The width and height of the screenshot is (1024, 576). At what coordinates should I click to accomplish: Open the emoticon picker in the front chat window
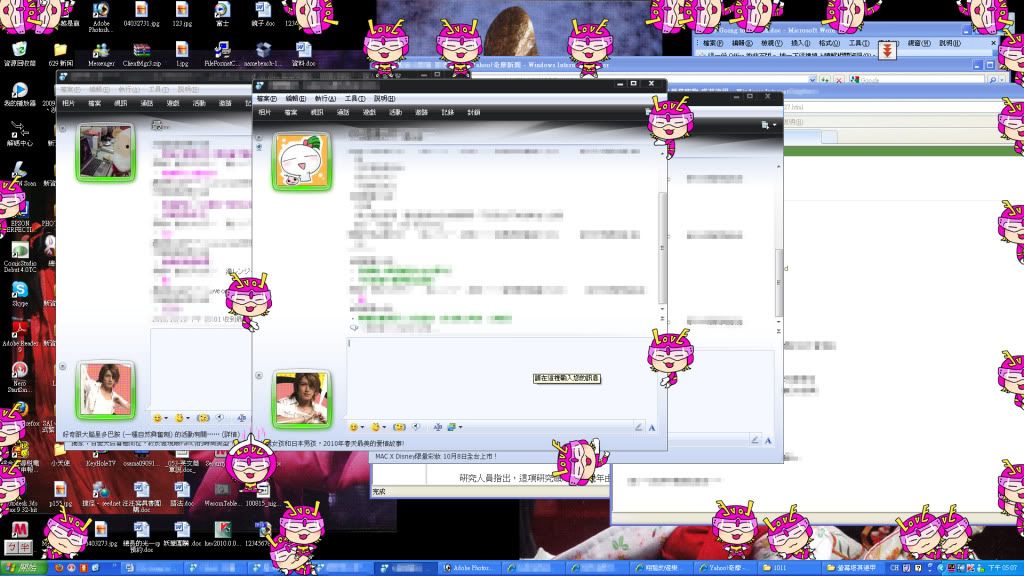(x=353, y=427)
